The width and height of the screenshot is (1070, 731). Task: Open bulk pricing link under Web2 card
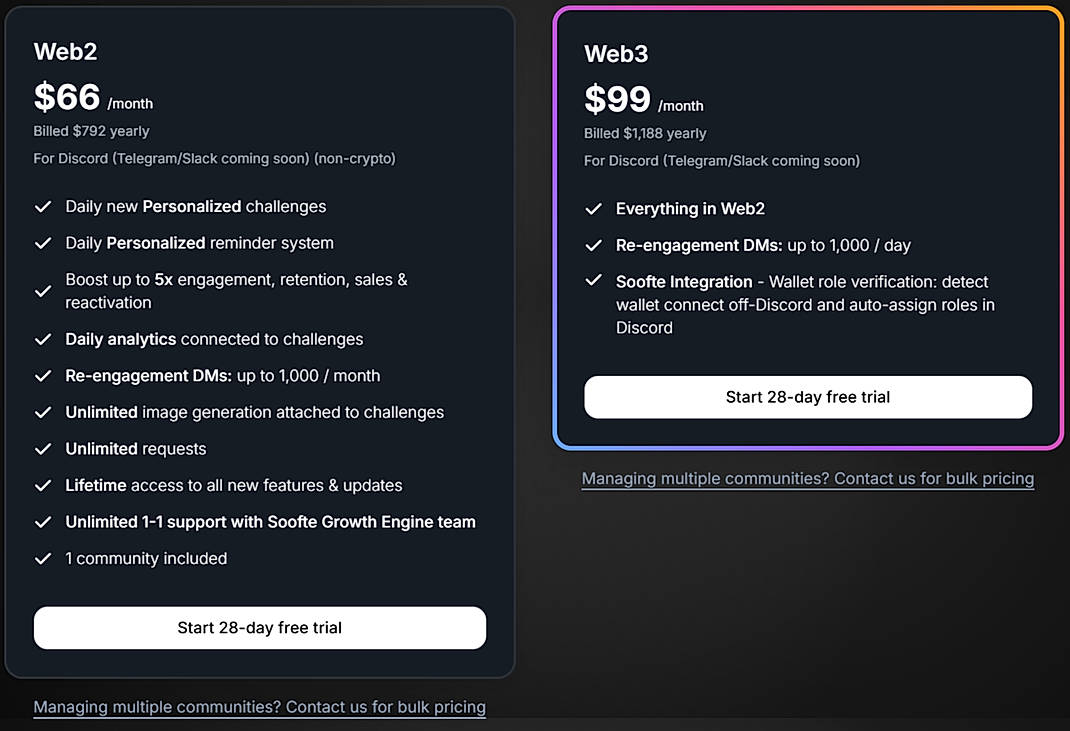(x=259, y=706)
